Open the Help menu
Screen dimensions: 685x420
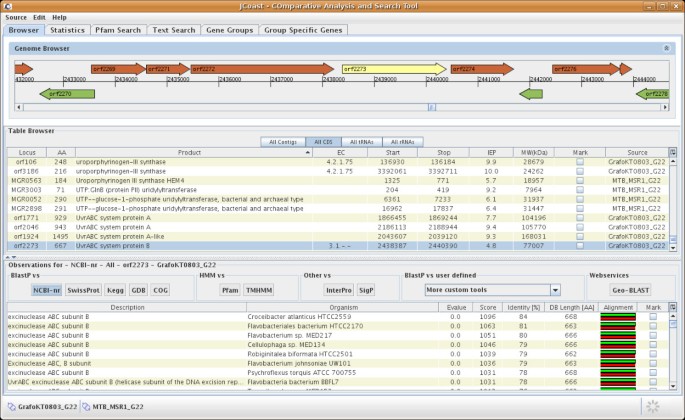point(59,17)
